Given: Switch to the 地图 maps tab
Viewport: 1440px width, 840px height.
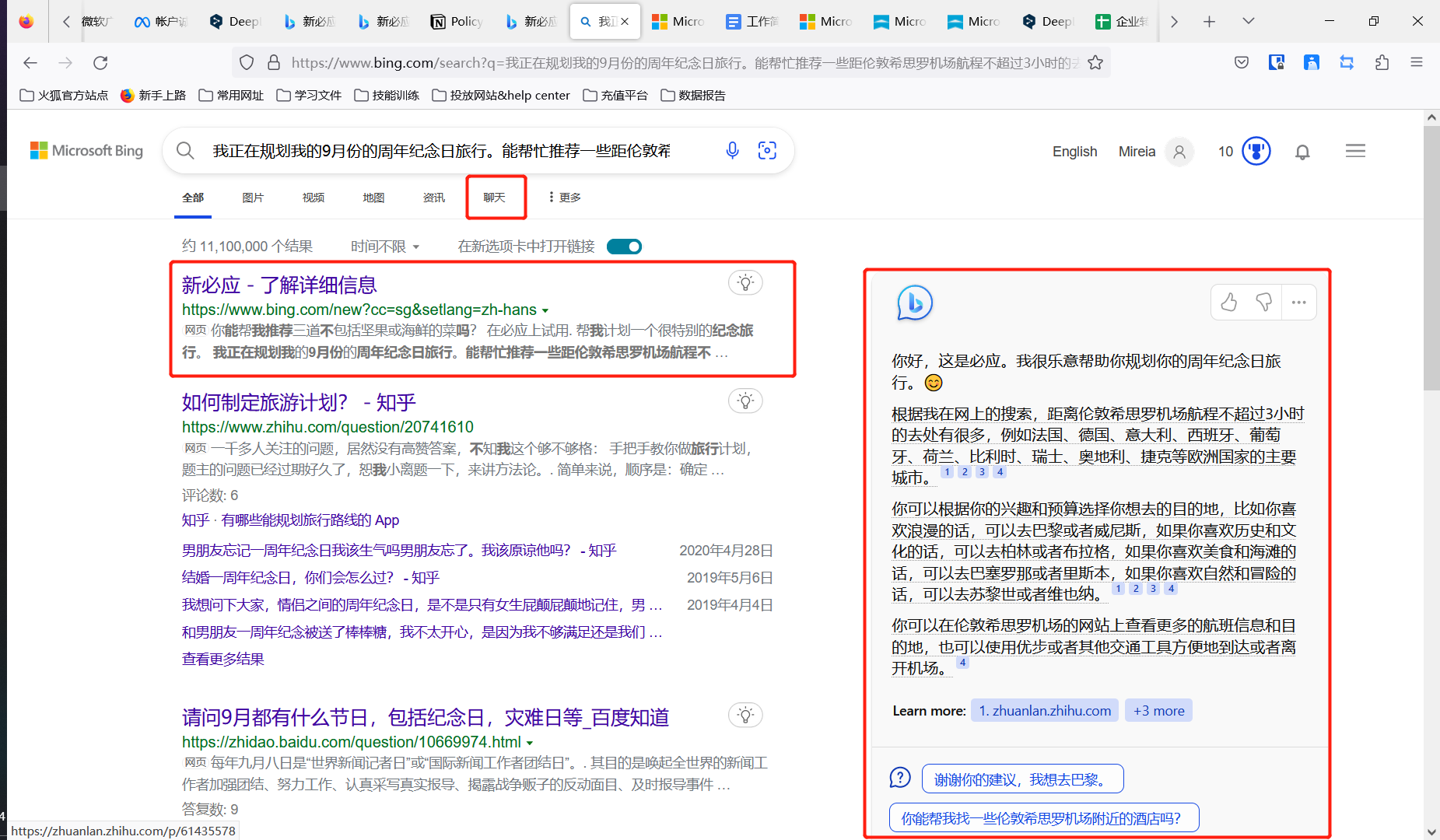Looking at the screenshot, I should tap(373, 198).
